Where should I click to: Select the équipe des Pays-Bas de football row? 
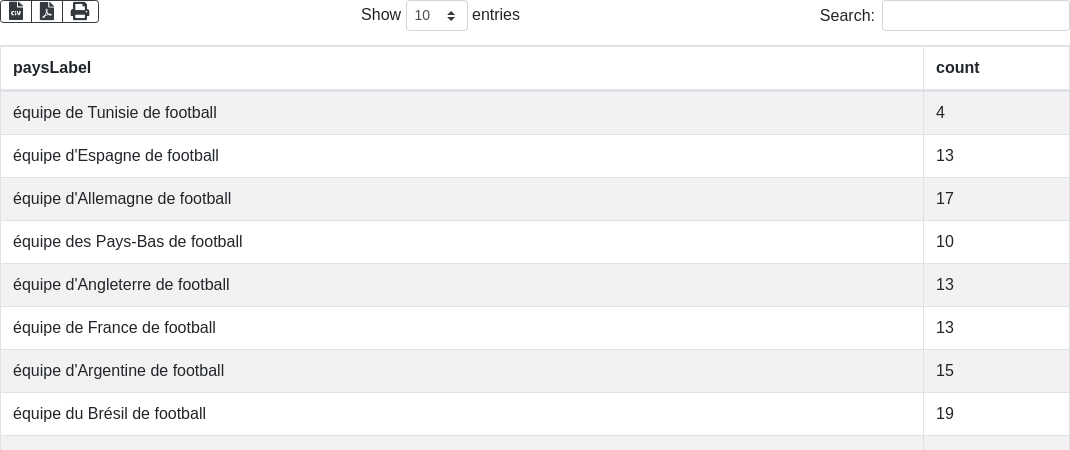[x=128, y=242]
